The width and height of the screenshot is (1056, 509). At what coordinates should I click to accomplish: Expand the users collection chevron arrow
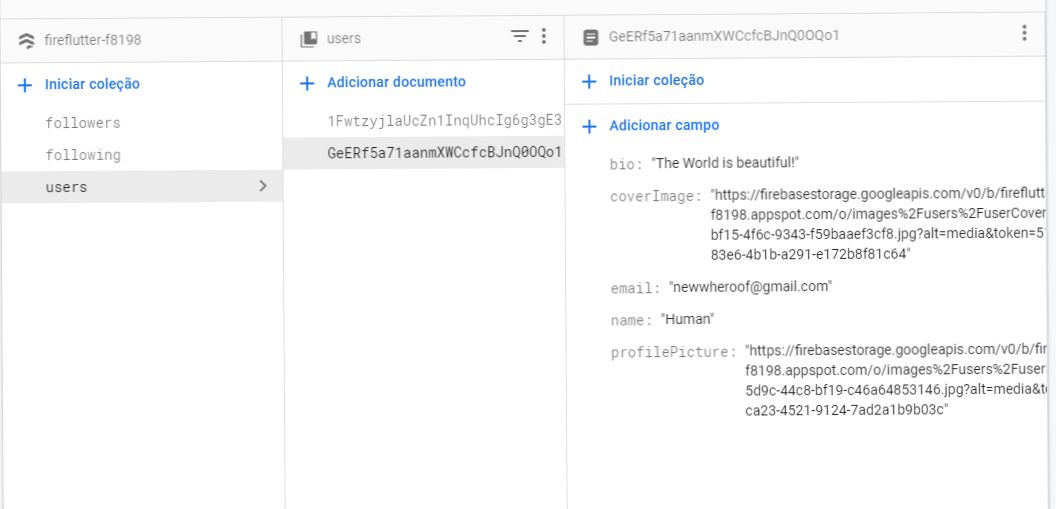click(x=263, y=186)
